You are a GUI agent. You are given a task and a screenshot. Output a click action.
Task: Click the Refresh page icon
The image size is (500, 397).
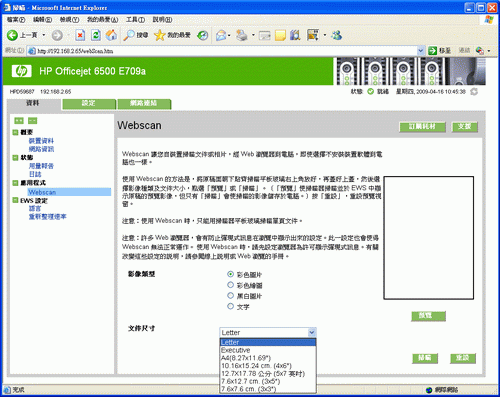click(x=96, y=35)
